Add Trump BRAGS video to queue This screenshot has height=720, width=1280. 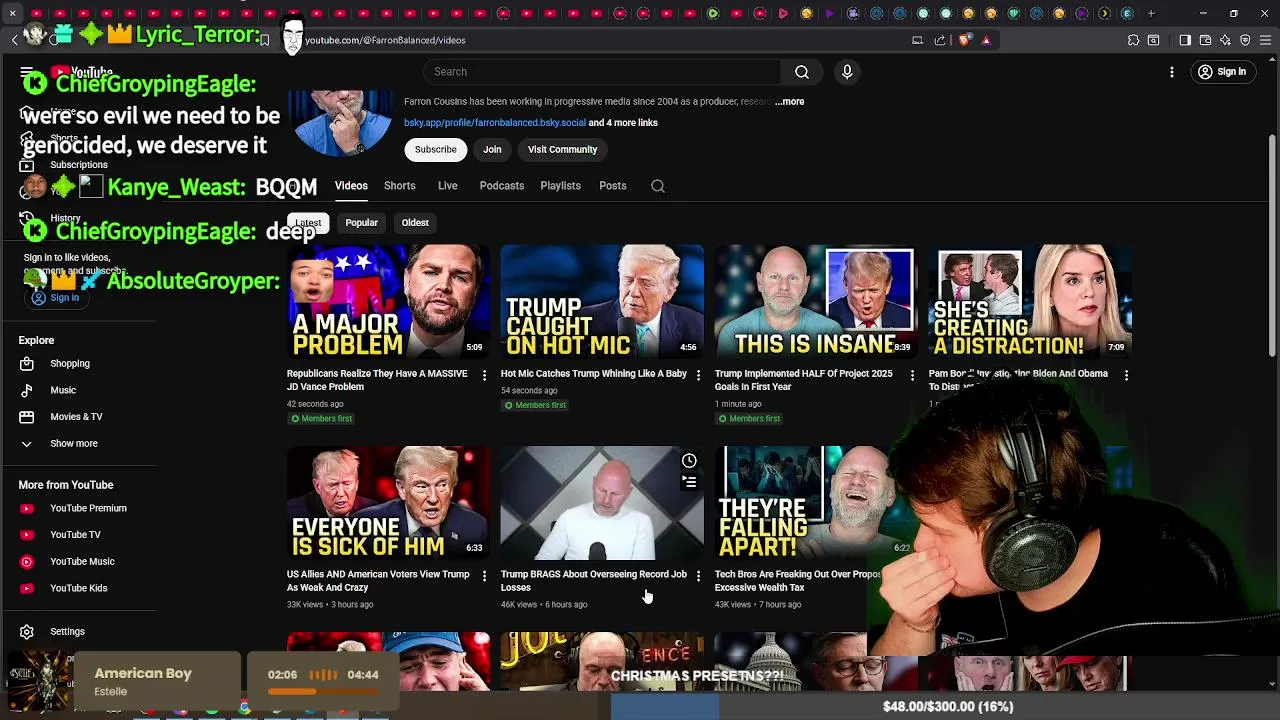689,482
